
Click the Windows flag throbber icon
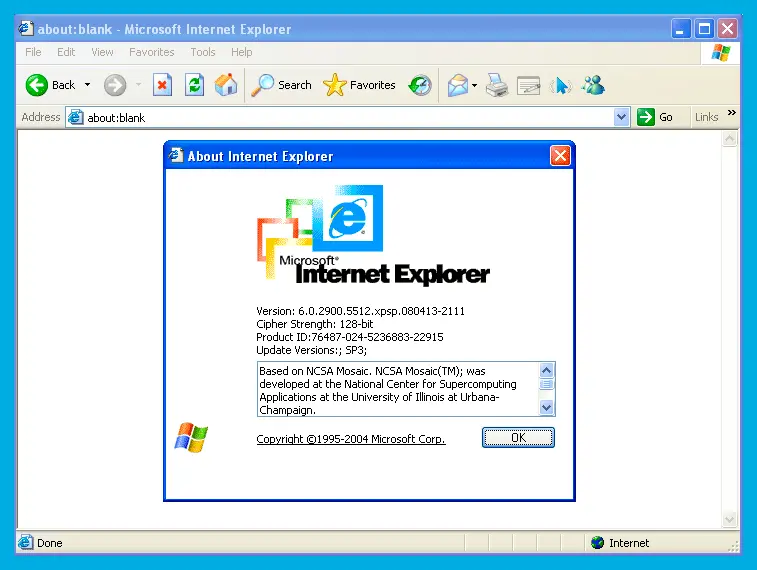point(721,53)
